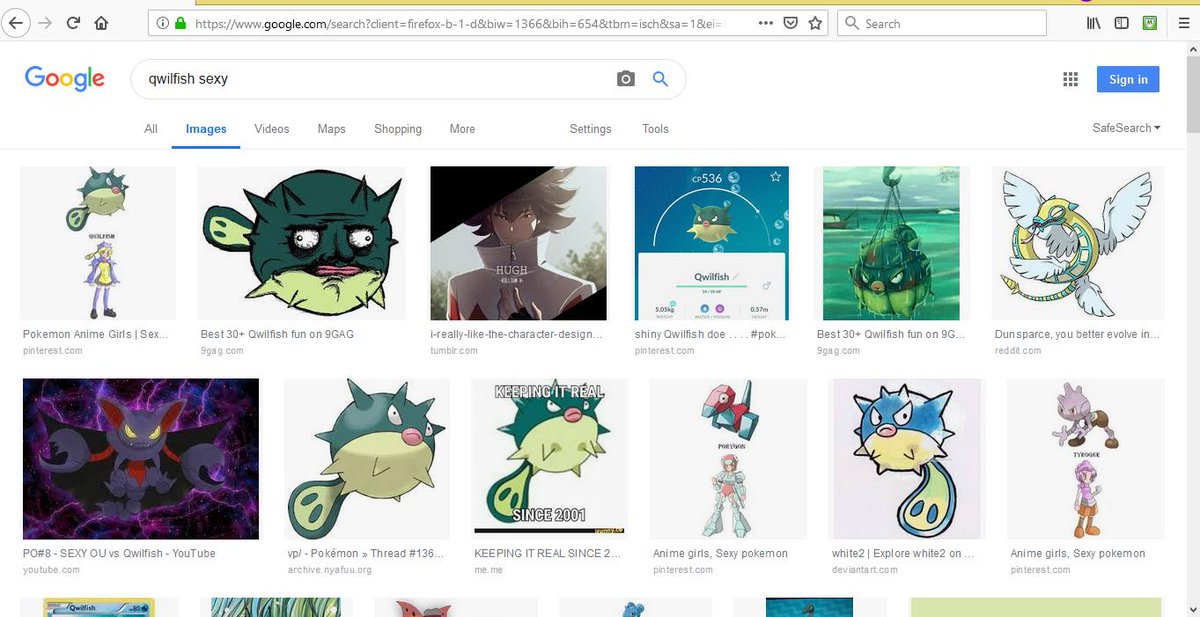Save page to Pocket icon

790,23
